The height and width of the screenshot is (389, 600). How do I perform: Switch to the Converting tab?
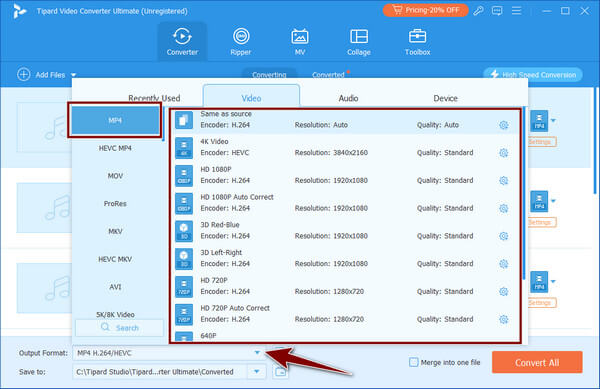click(269, 75)
